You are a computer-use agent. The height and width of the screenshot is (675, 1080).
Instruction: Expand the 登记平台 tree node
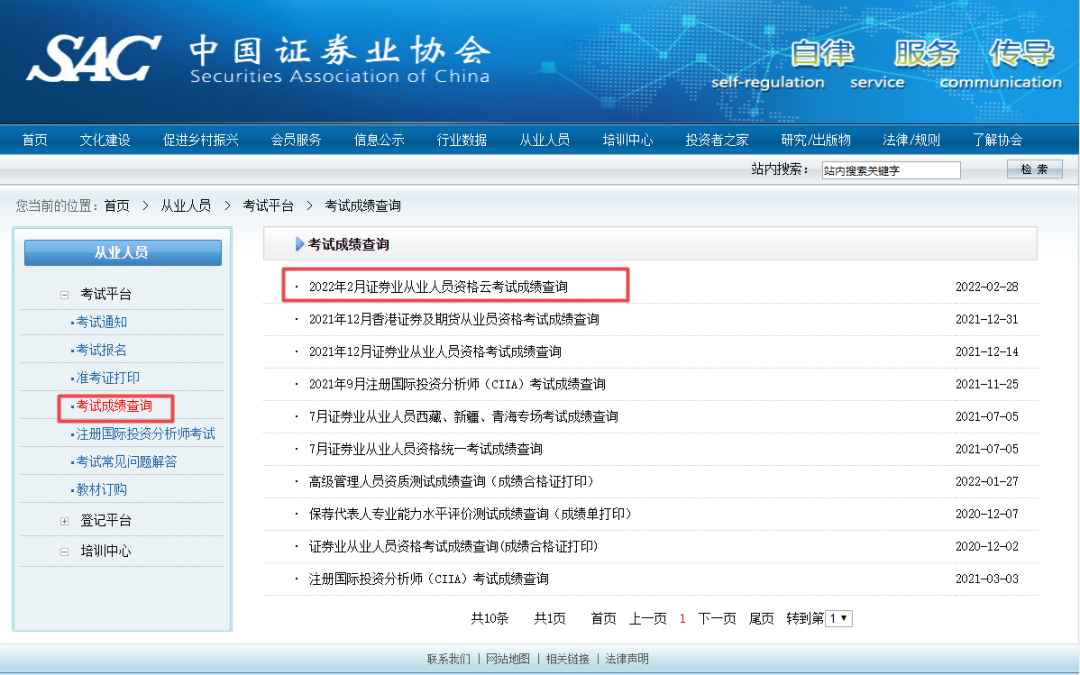pyautogui.click(x=64, y=521)
